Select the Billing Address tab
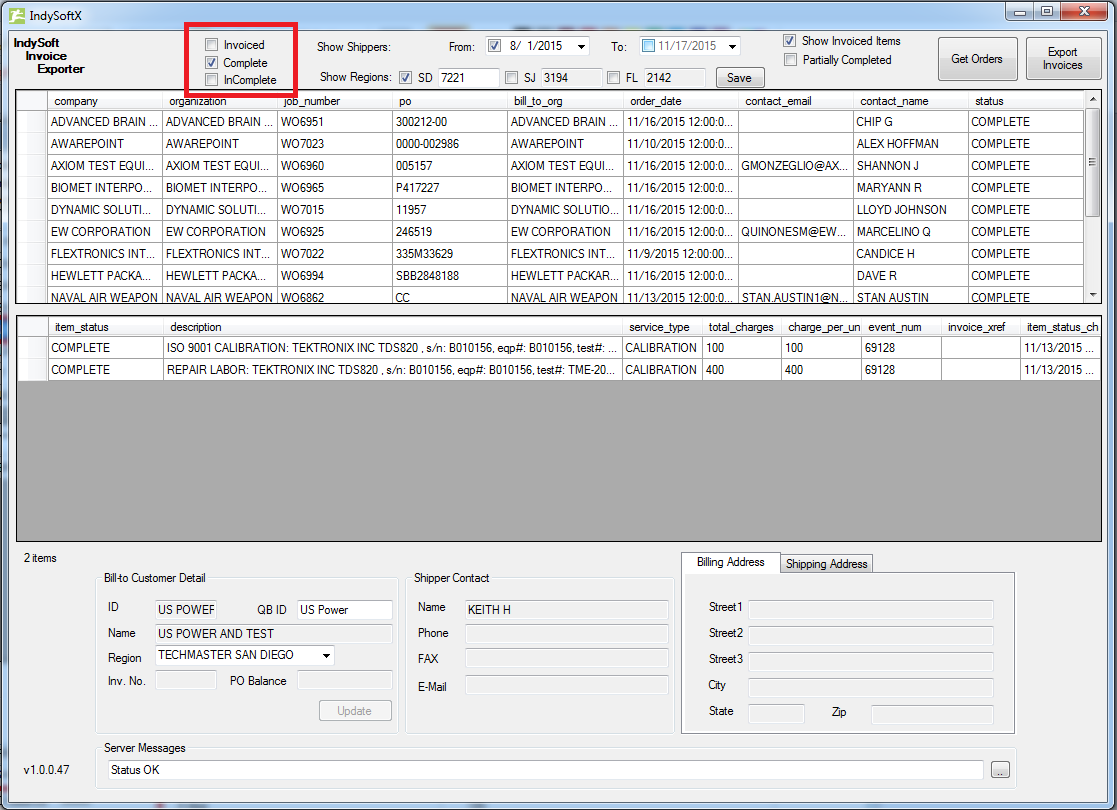 (x=730, y=562)
